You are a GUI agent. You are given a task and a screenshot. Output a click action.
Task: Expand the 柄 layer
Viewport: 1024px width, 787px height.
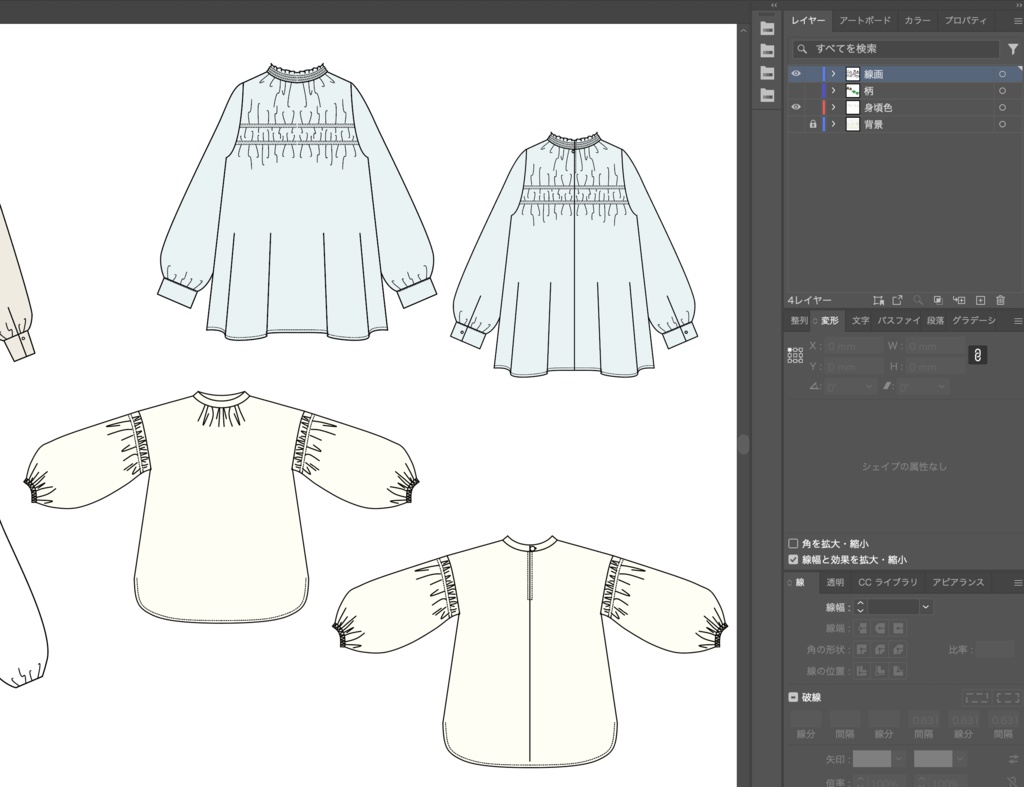(833, 90)
